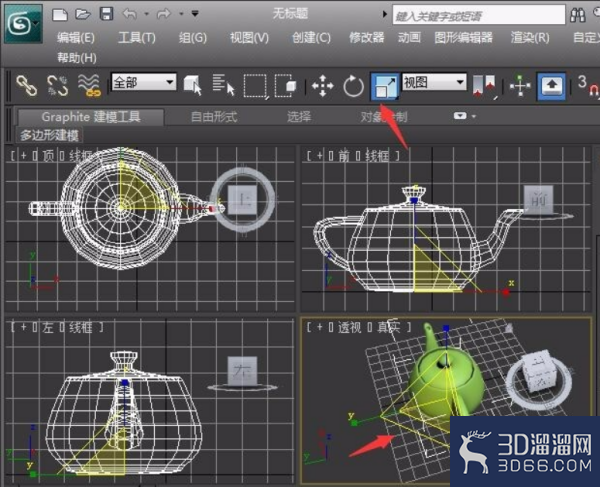The image size is (600, 487).
Task: Click front viewport ViewCube 前 face
Action: click(538, 199)
